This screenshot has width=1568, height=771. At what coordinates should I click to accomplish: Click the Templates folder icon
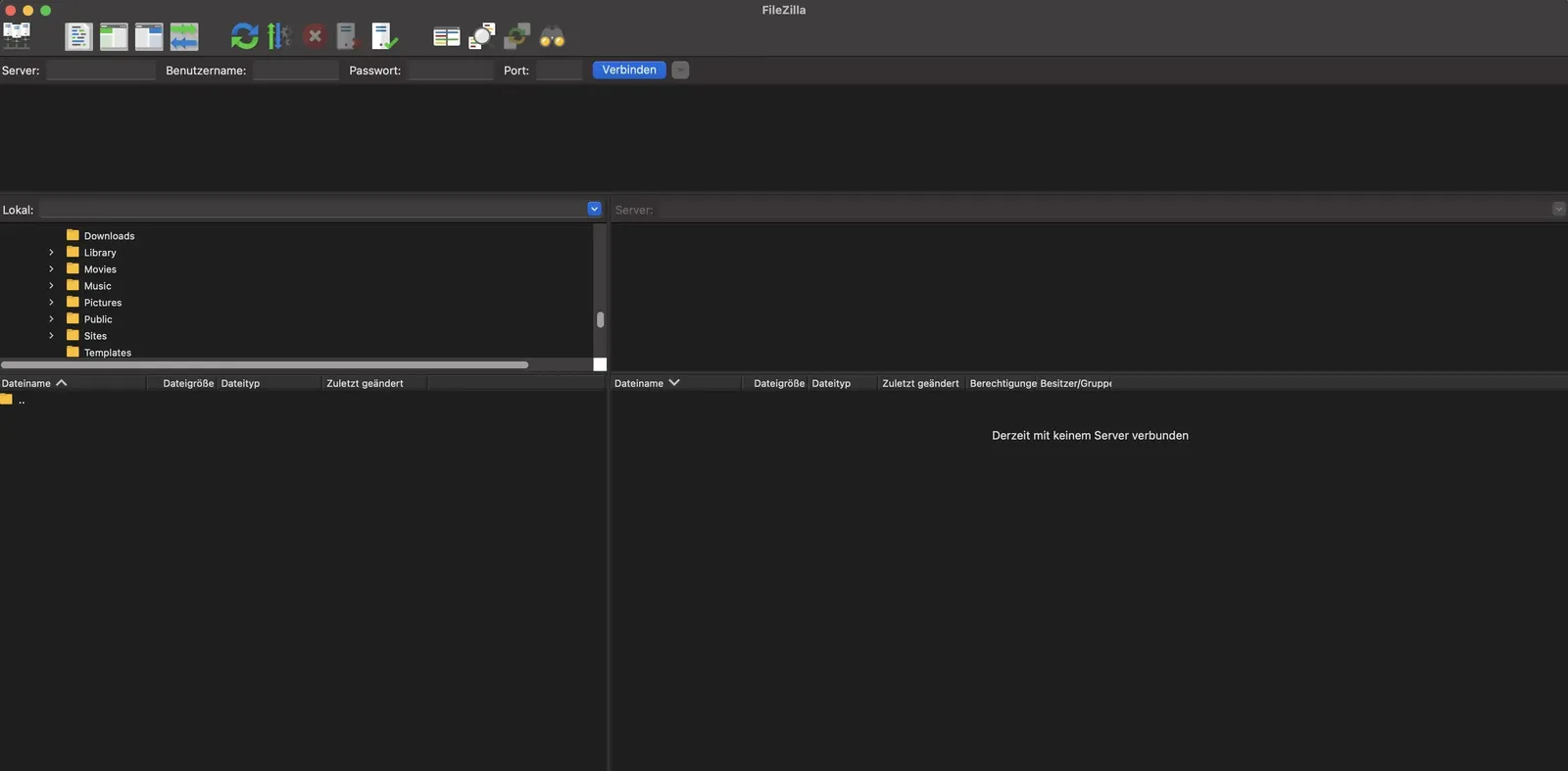click(73, 352)
